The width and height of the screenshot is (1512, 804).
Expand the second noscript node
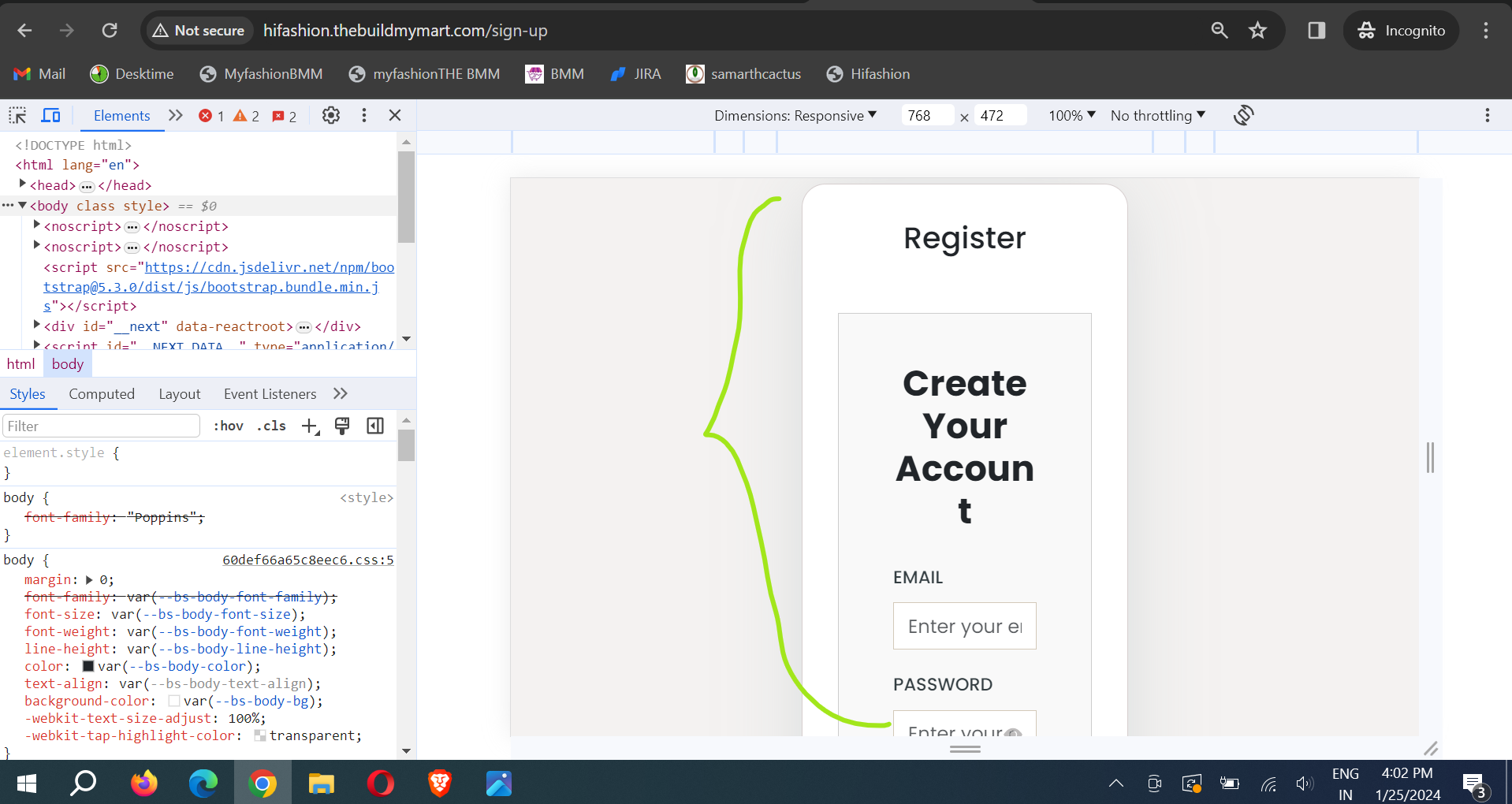click(37, 246)
